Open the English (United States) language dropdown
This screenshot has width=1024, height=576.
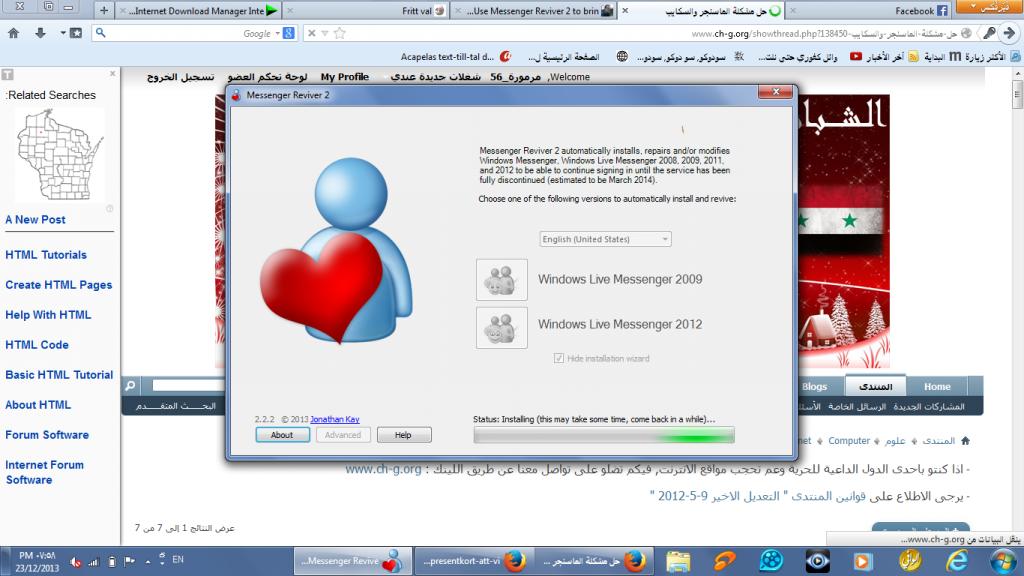click(x=605, y=239)
